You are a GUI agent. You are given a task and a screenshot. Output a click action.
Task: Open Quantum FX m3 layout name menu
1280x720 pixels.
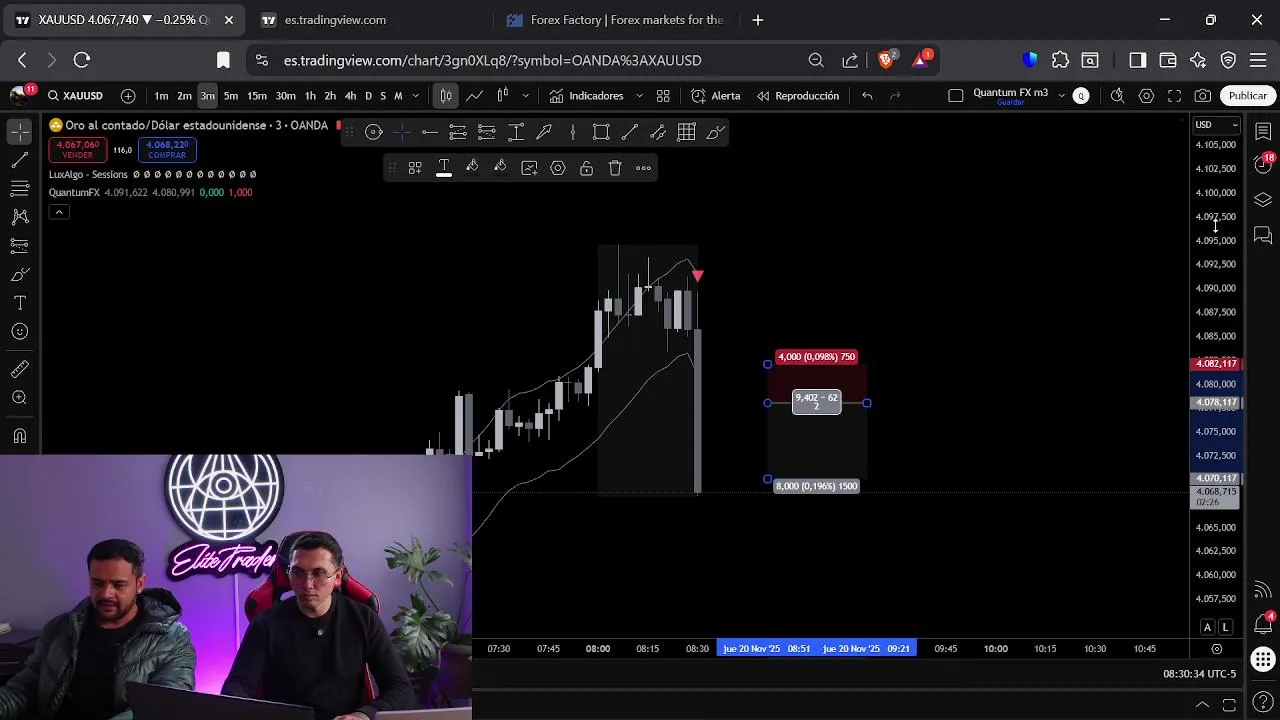(1011, 92)
